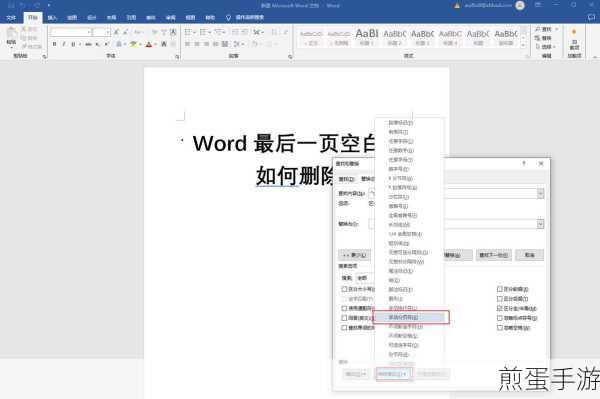This screenshot has height=399, width=600.
Task: Click the 取消 Cancel button
Action: coord(530,255)
